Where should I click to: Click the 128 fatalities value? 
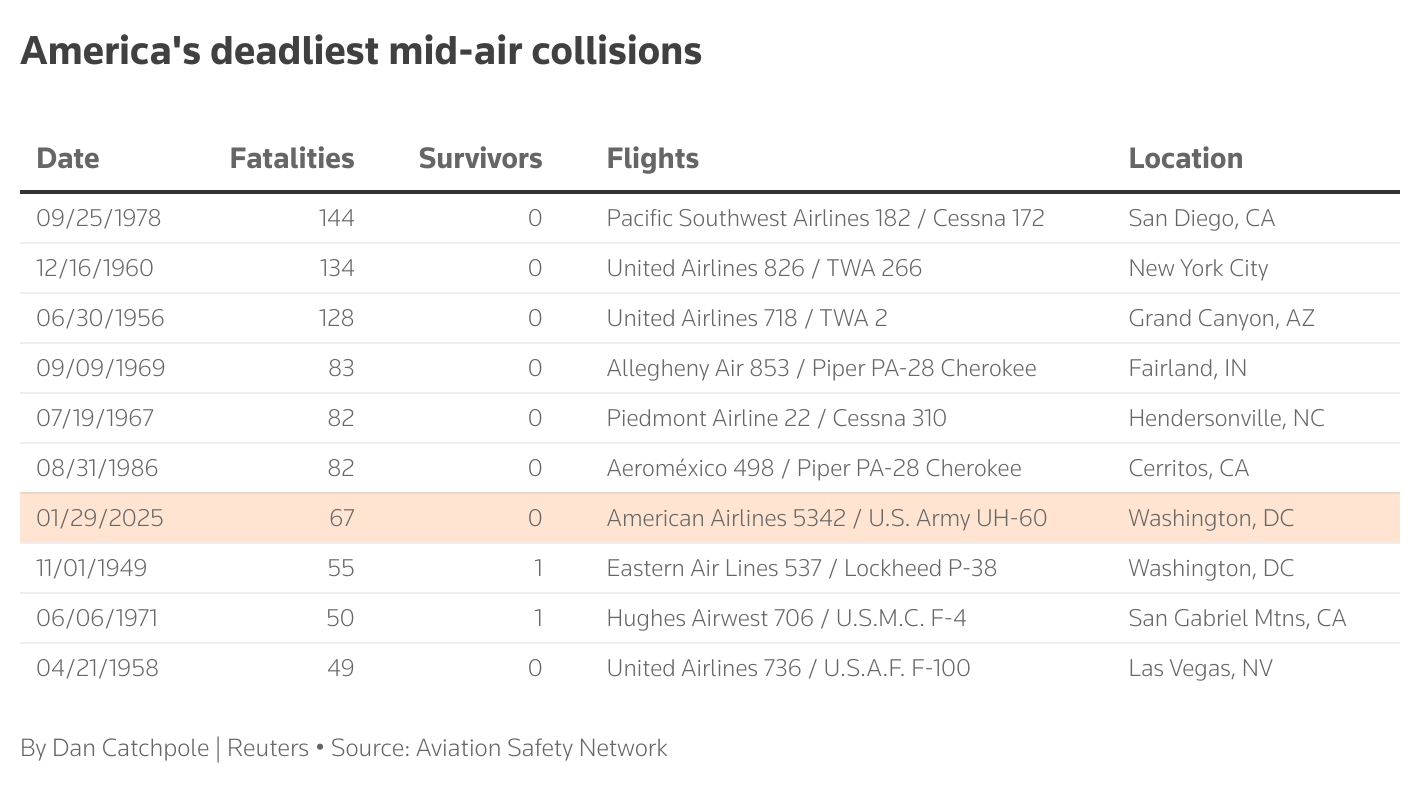coord(336,318)
